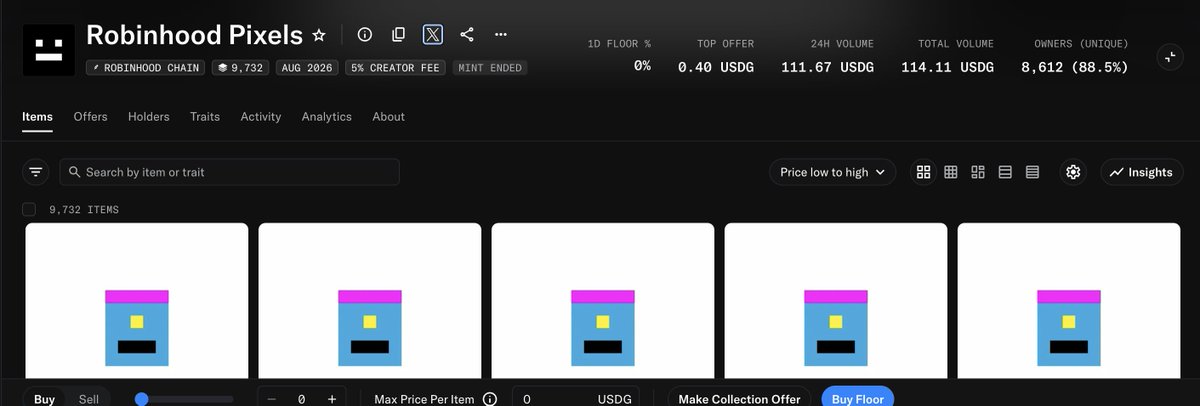Decrease the item quantity with minus
The image size is (1200, 406).
(271, 399)
